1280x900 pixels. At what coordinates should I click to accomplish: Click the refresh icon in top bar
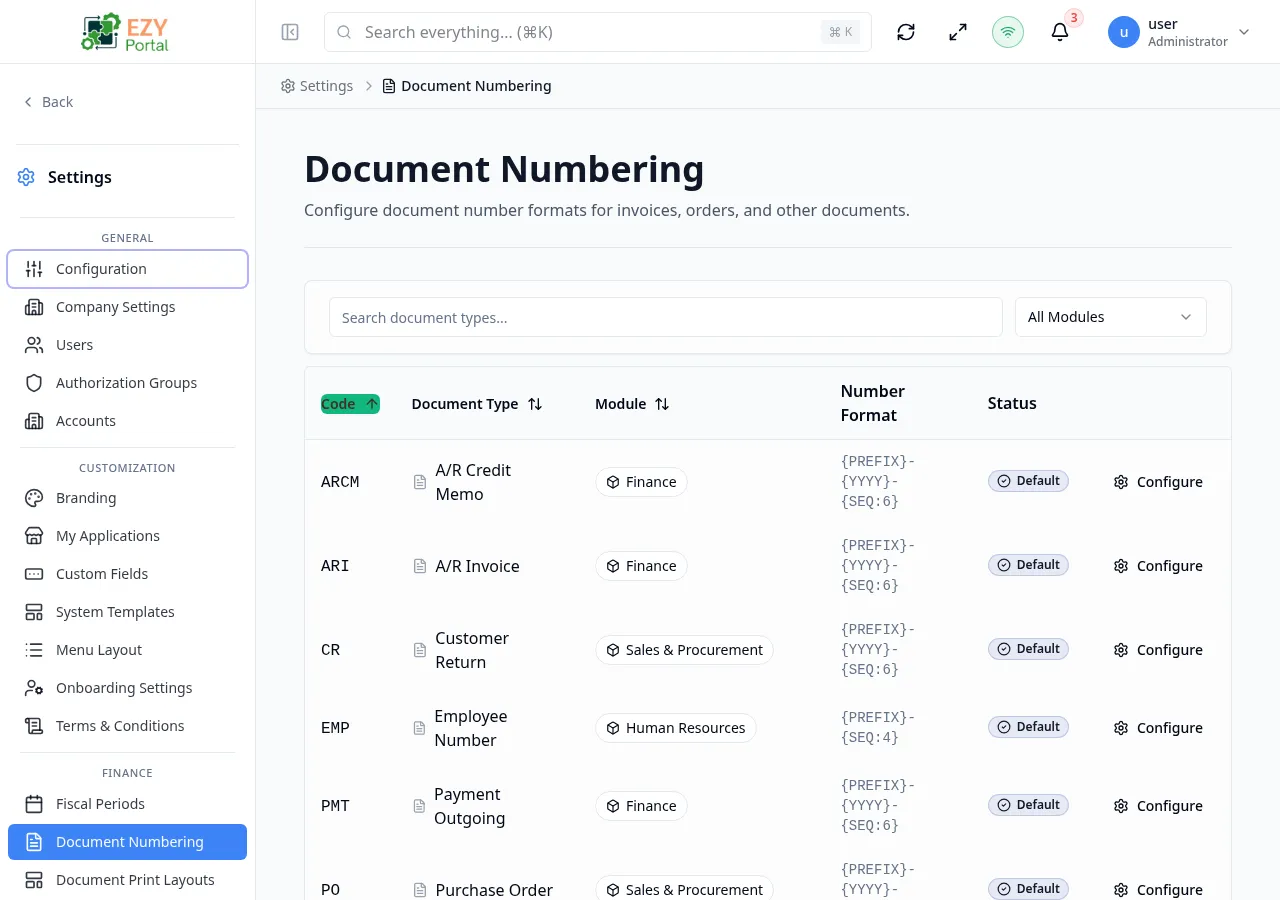906,32
